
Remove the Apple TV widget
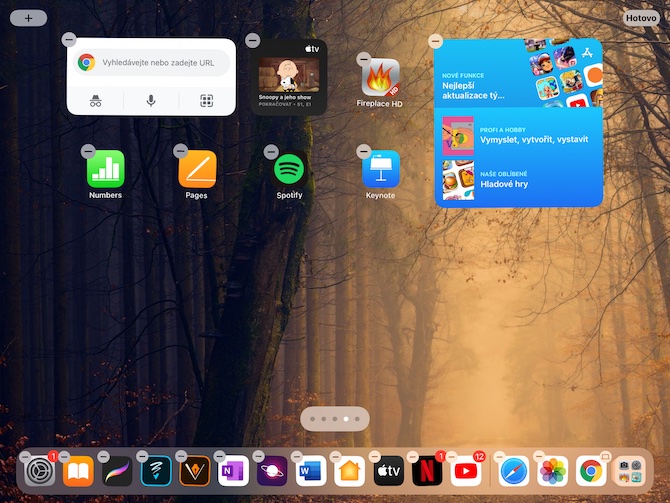pos(253,41)
